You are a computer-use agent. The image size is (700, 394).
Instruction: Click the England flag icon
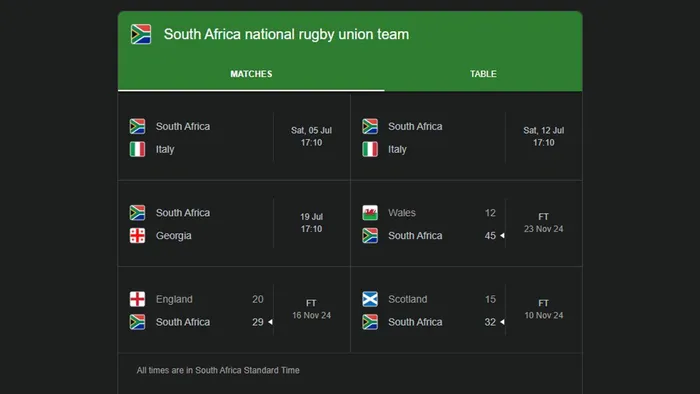(x=138, y=299)
